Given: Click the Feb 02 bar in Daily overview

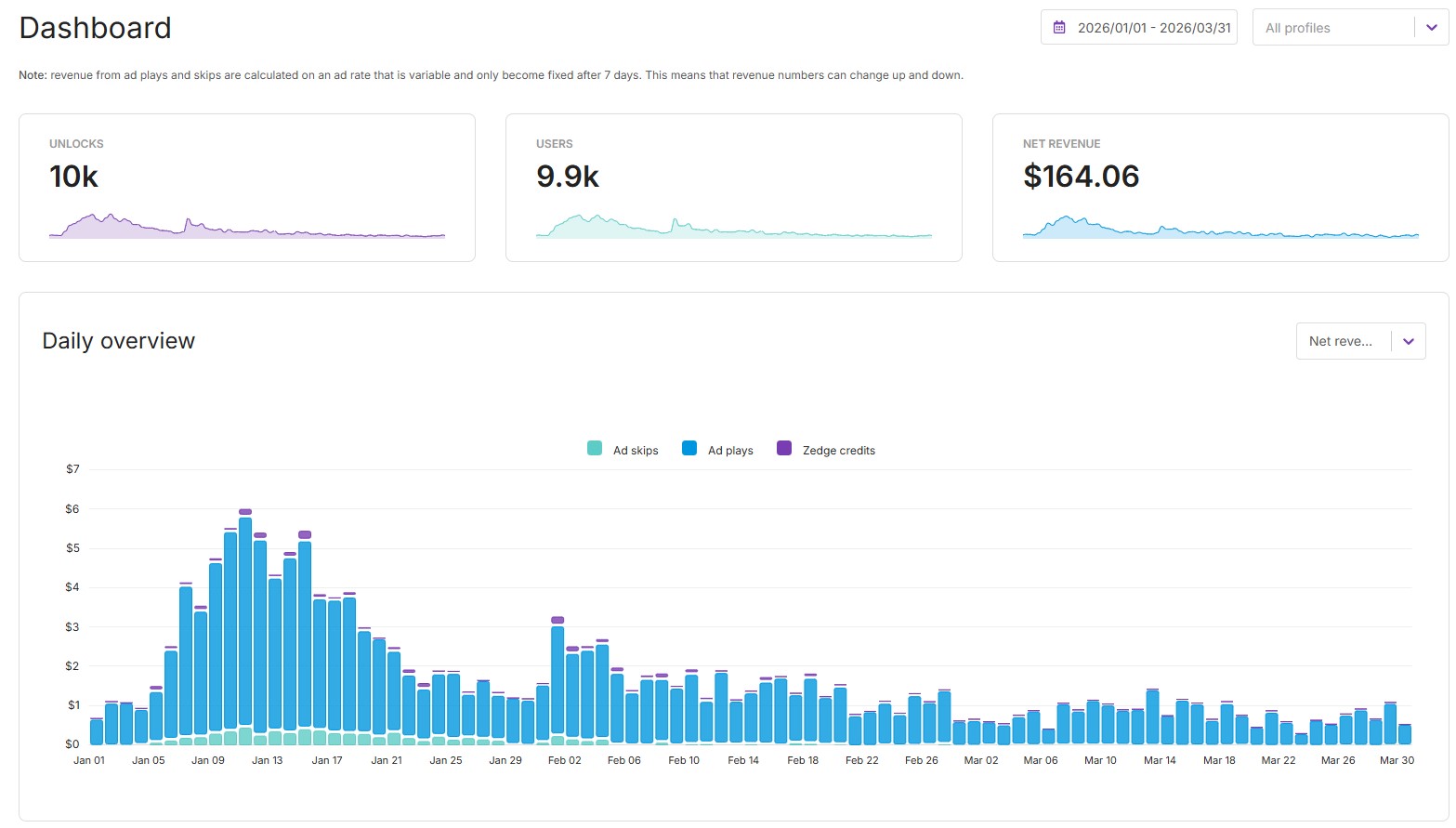Looking at the screenshot, I should [556, 678].
